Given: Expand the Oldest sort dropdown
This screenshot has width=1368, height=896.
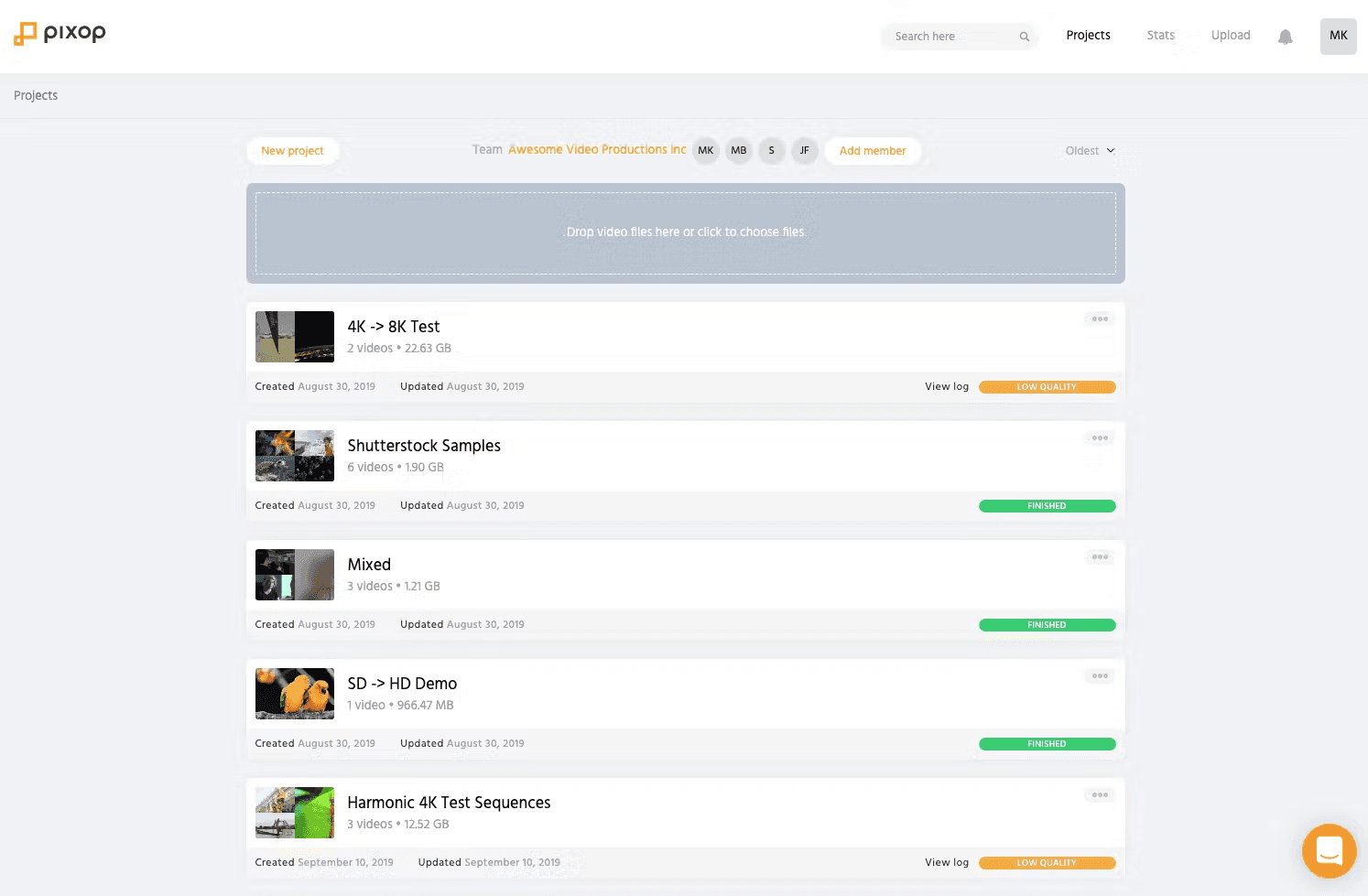Looking at the screenshot, I should (x=1090, y=151).
